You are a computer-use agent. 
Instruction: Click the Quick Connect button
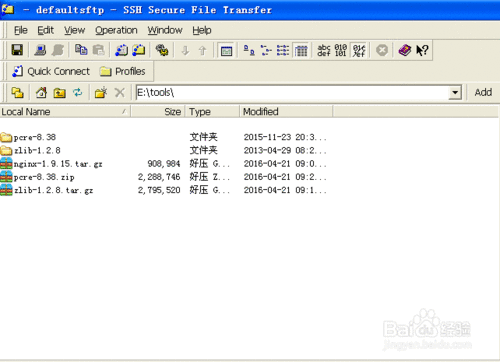pos(51,71)
